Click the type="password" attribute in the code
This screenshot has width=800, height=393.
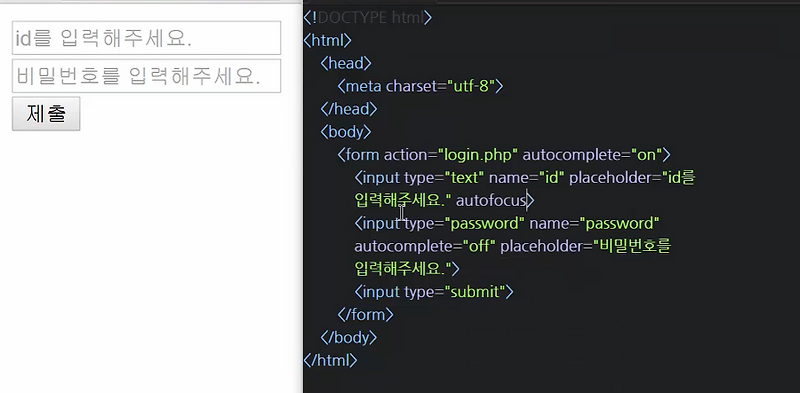464,224
